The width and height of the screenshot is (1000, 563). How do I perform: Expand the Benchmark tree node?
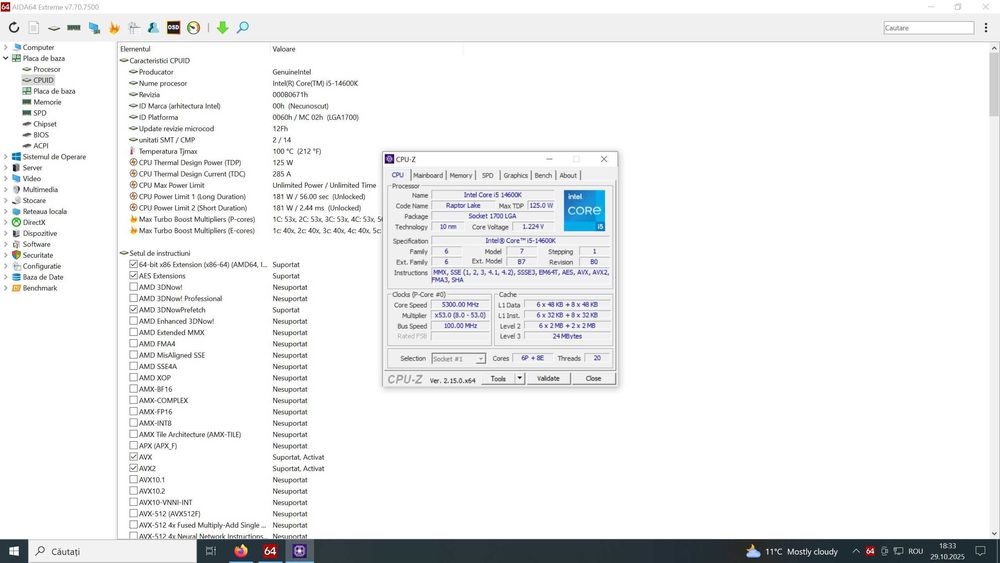(6, 288)
